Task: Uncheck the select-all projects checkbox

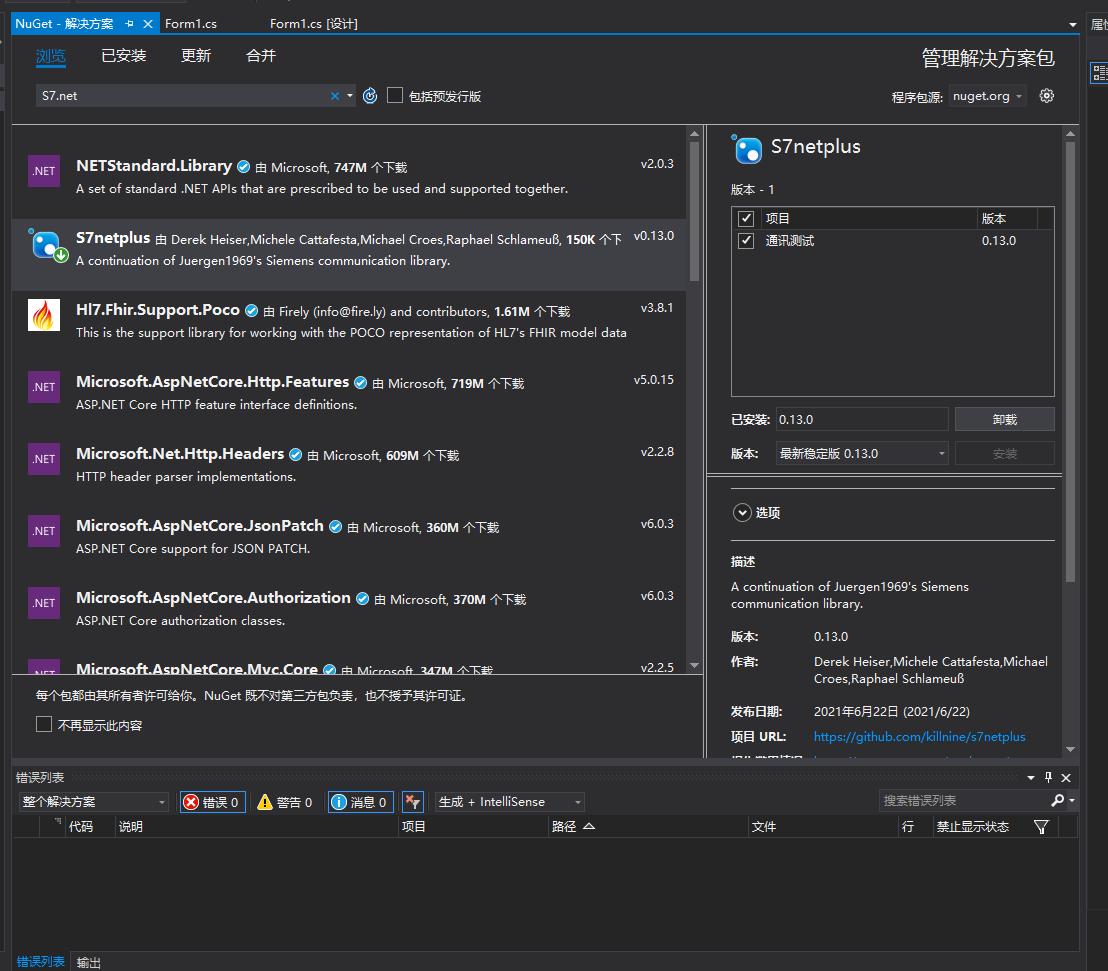Action: 745,218
